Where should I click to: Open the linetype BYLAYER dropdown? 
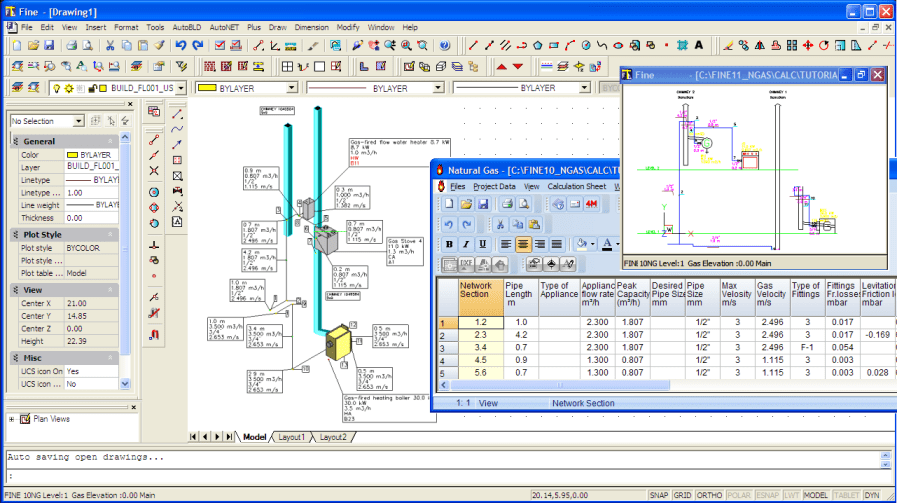438,88
